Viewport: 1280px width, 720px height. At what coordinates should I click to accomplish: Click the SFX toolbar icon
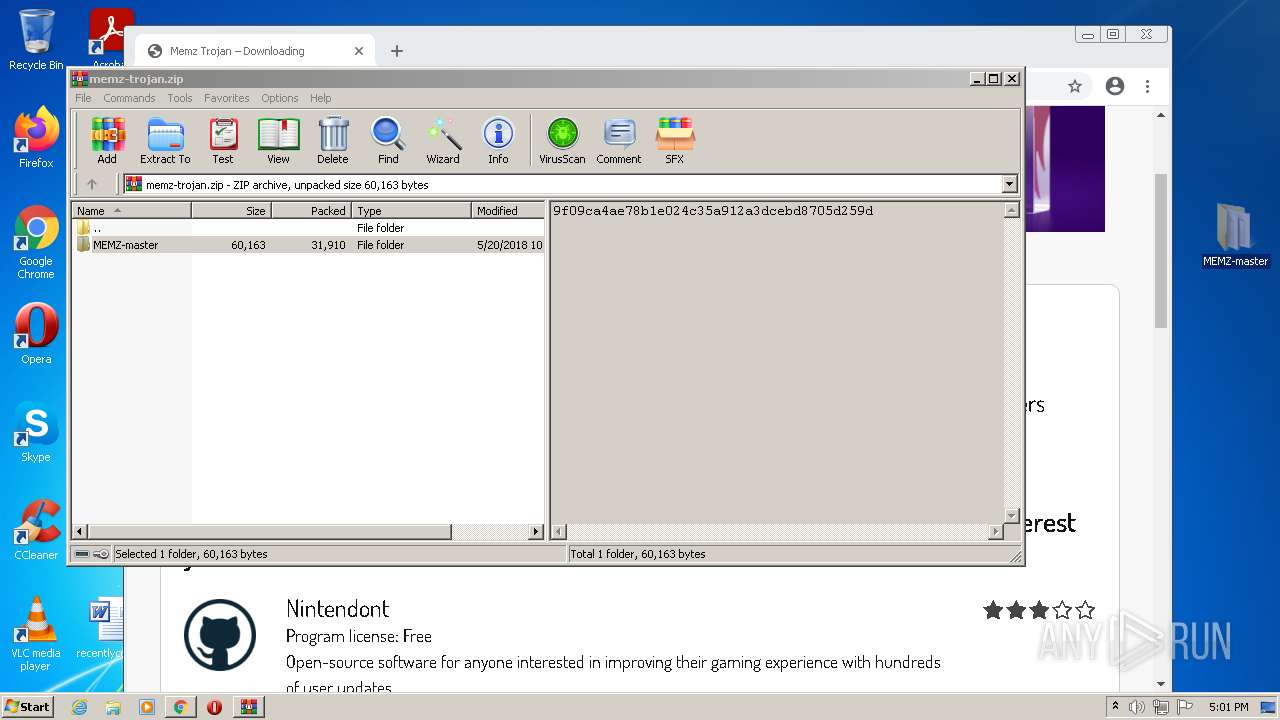(x=675, y=140)
